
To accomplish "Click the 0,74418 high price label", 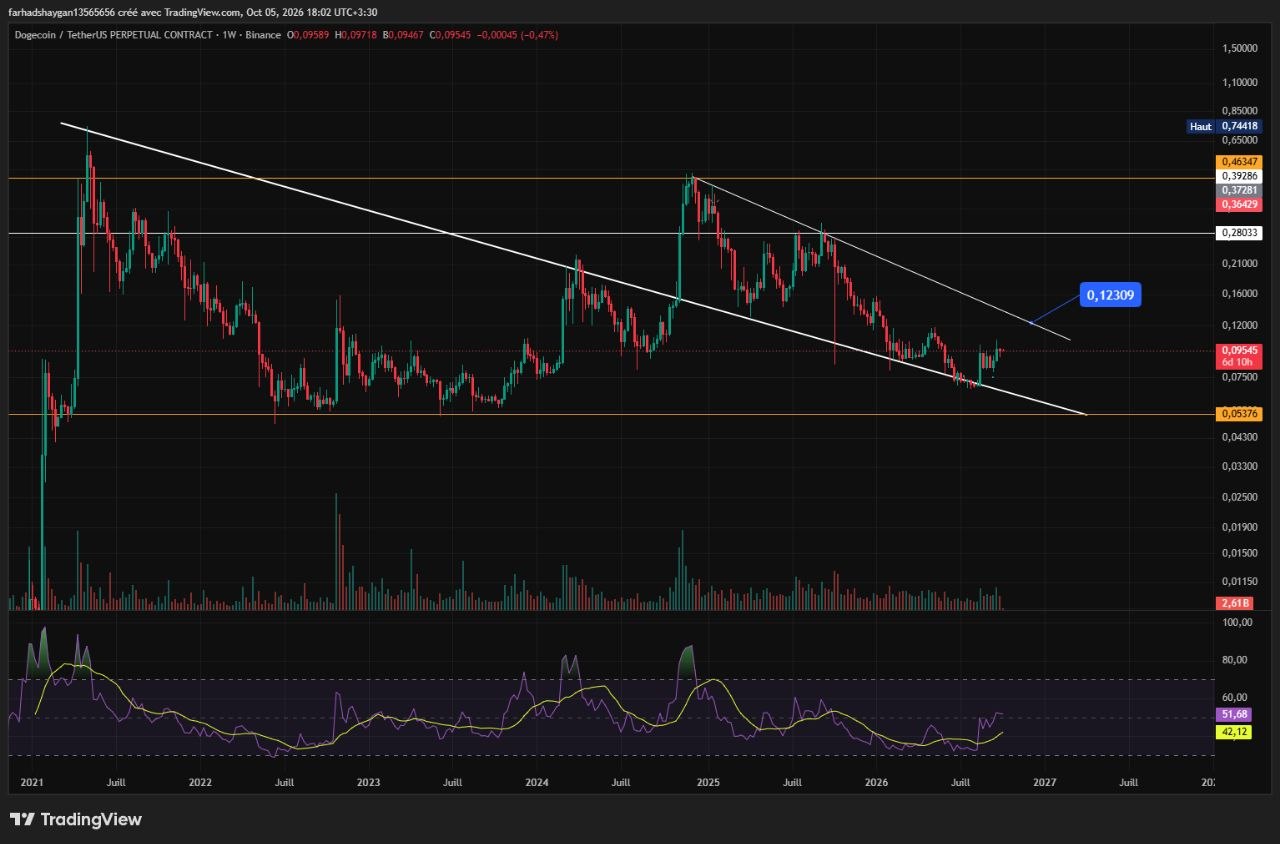I will coord(1239,127).
